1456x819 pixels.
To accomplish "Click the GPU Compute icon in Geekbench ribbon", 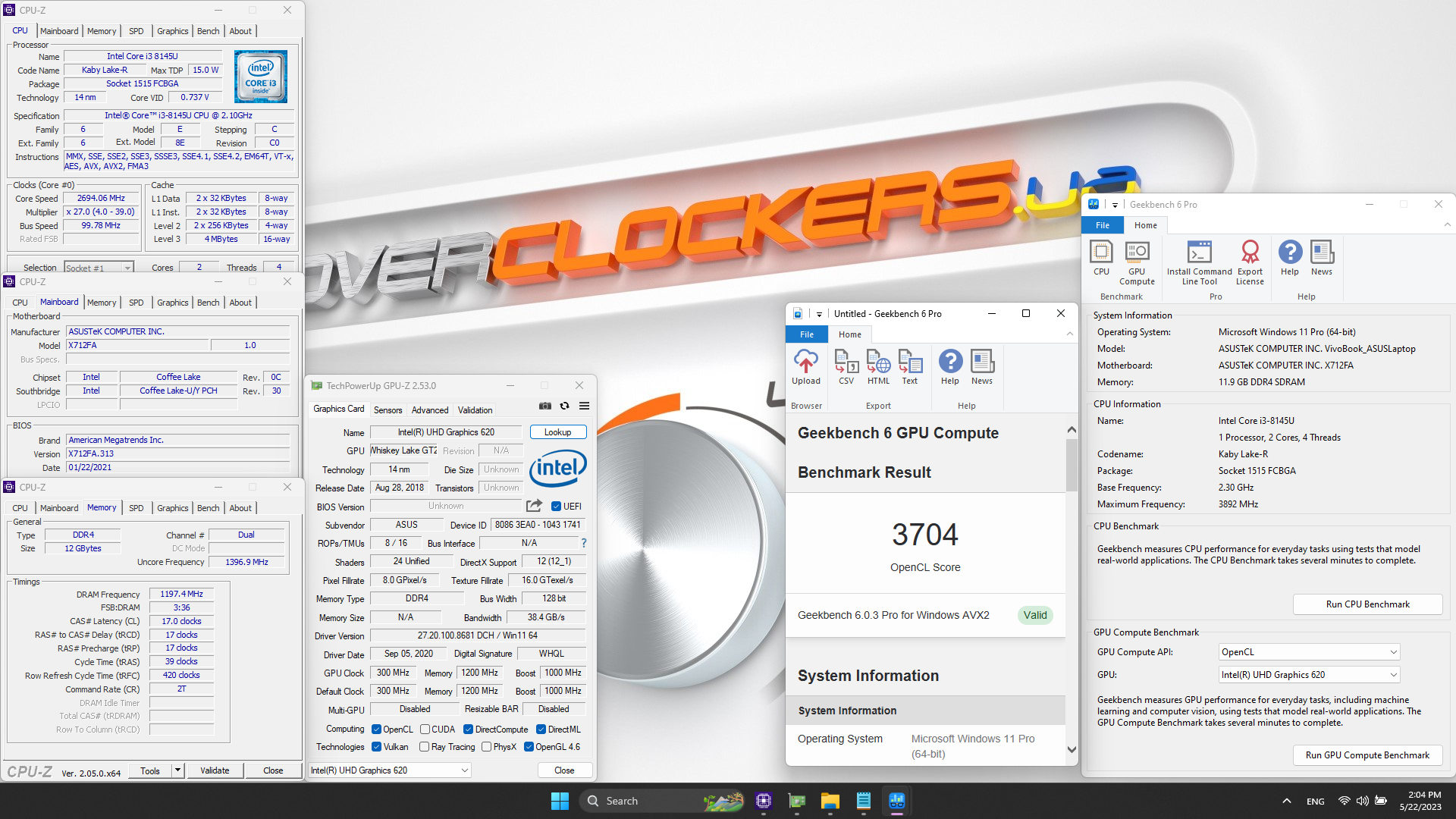I will (1137, 263).
